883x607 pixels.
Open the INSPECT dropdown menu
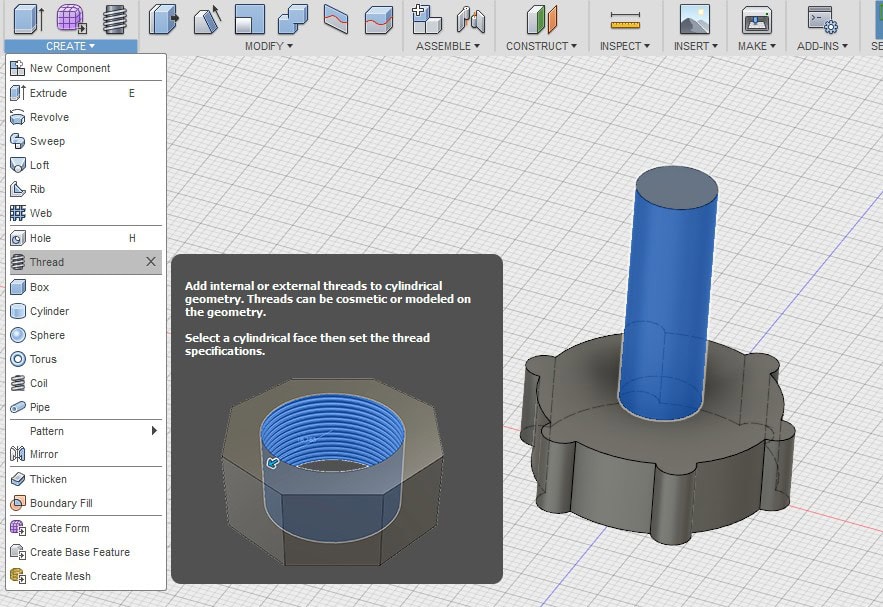[x=625, y=46]
